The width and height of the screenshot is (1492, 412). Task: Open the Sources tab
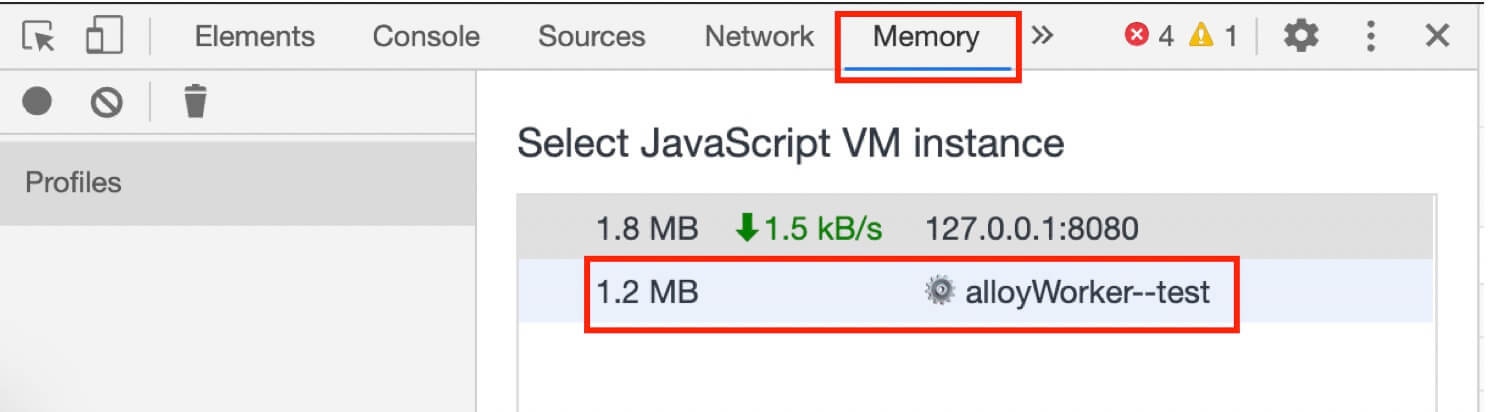(591, 37)
